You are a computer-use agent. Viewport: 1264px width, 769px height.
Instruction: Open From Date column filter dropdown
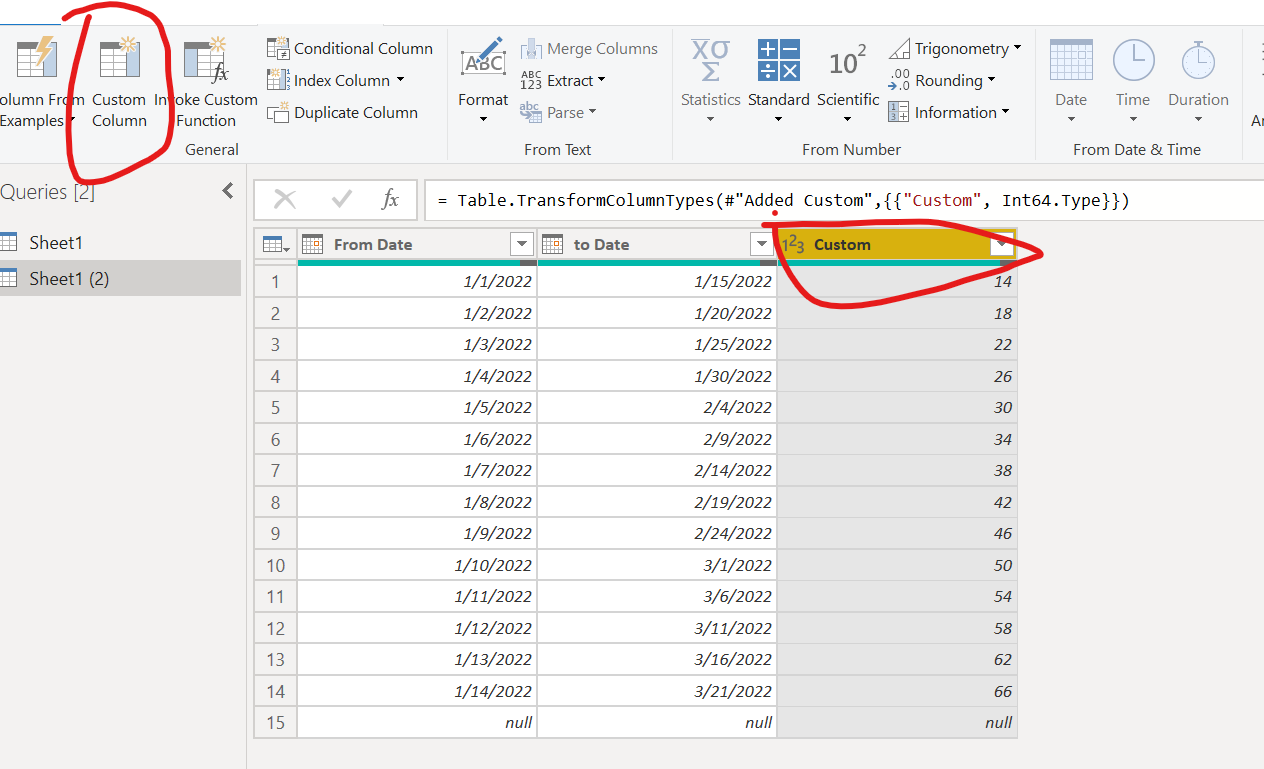tap(521, 244)
